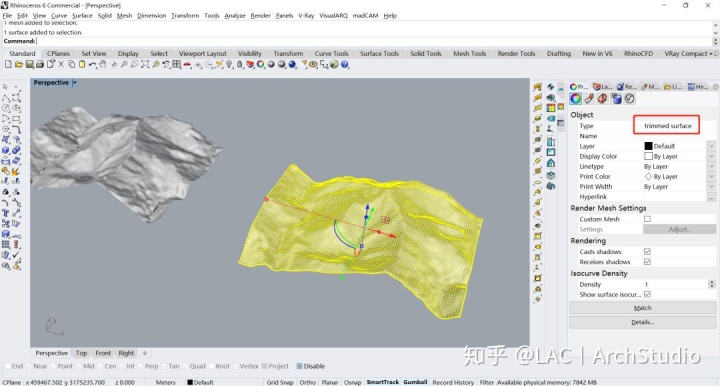Viewport: 720px width, 386px height.
Task: Toggle Grid Snap in status bar
Action: (280, 382)
